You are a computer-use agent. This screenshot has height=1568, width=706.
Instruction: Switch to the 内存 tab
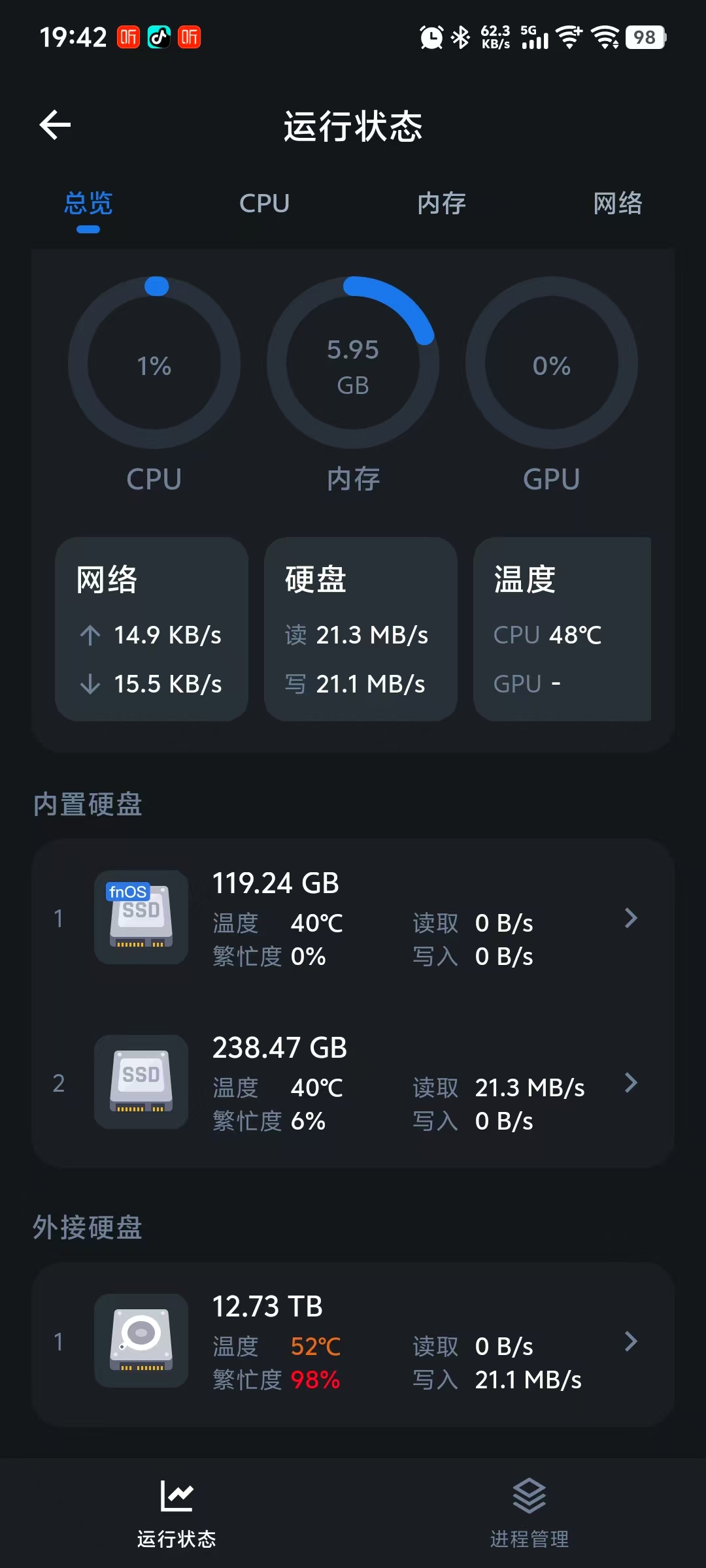click(441, 203)
